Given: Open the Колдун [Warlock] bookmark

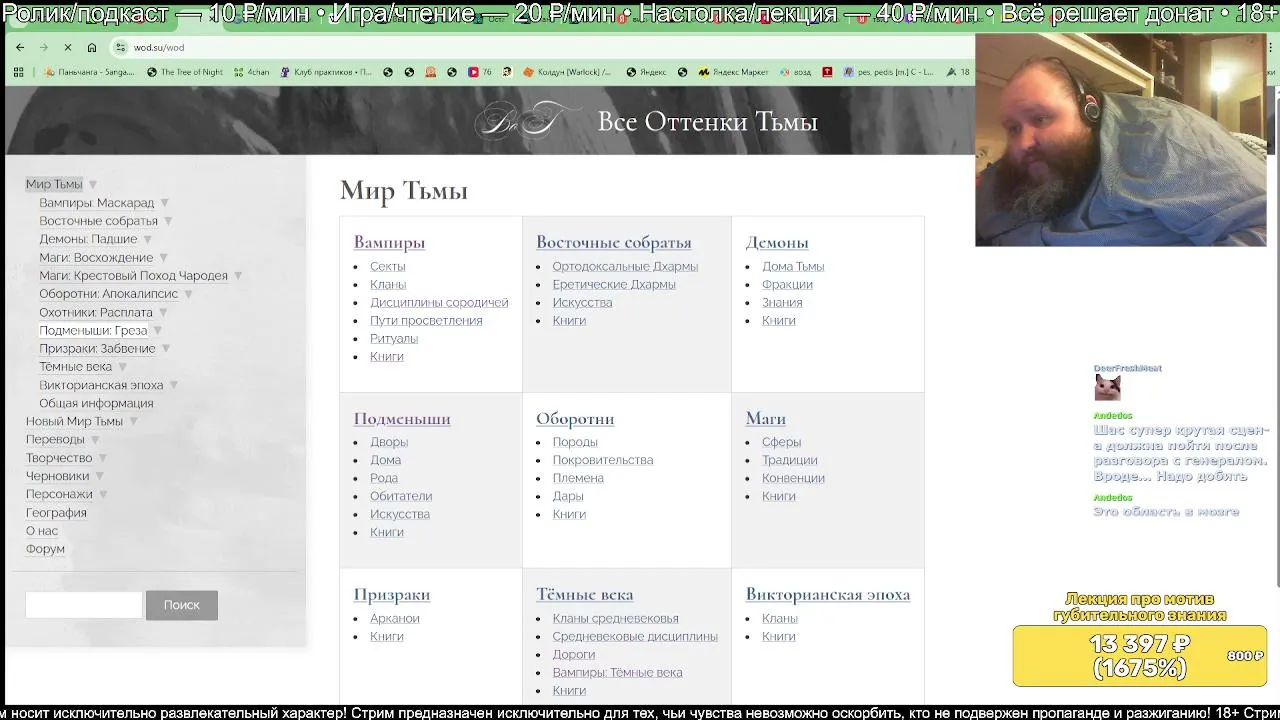Looking at the screenshot, I should 569,72.
